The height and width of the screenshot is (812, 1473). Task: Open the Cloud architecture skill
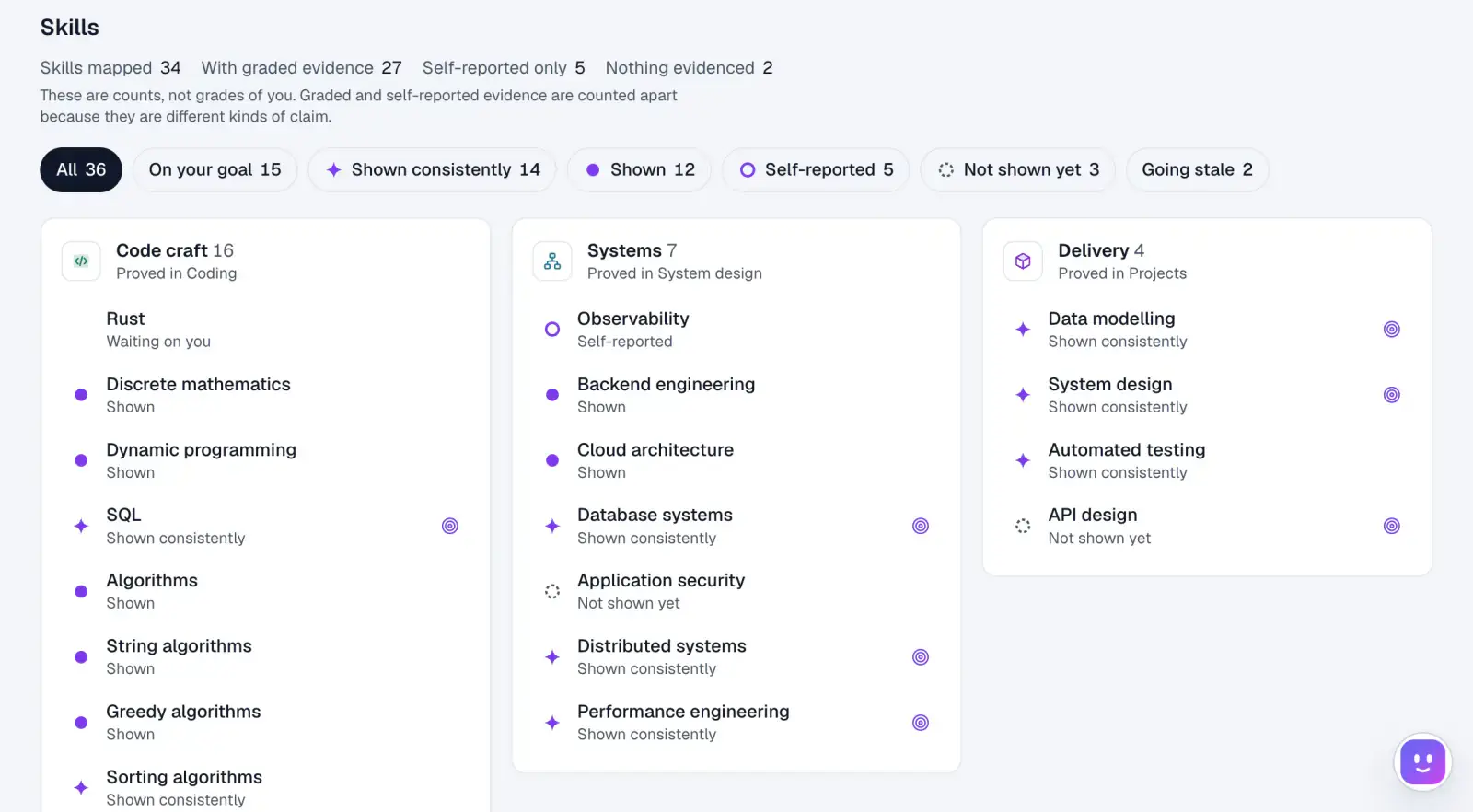tap(736, 460)
